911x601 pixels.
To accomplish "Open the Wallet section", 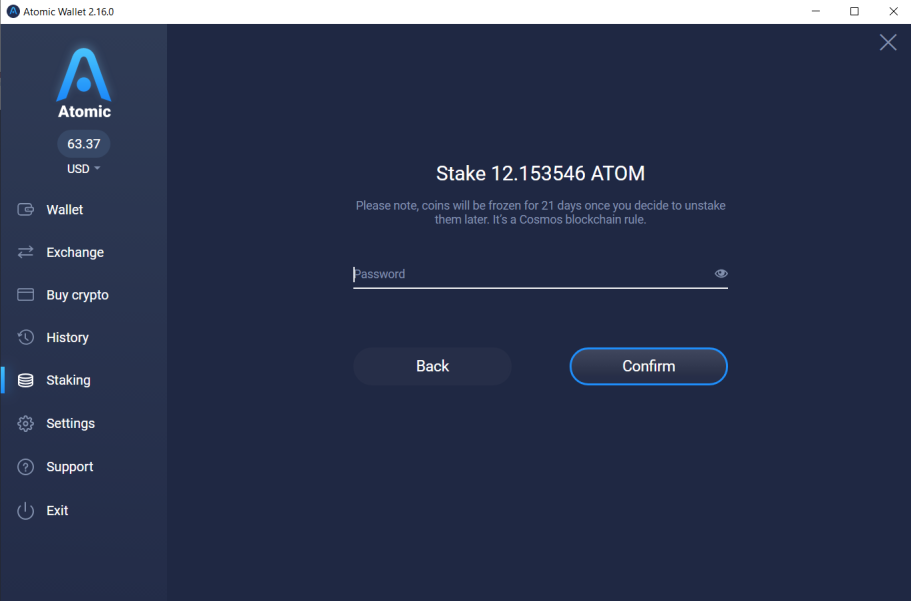I will [64, 209].
